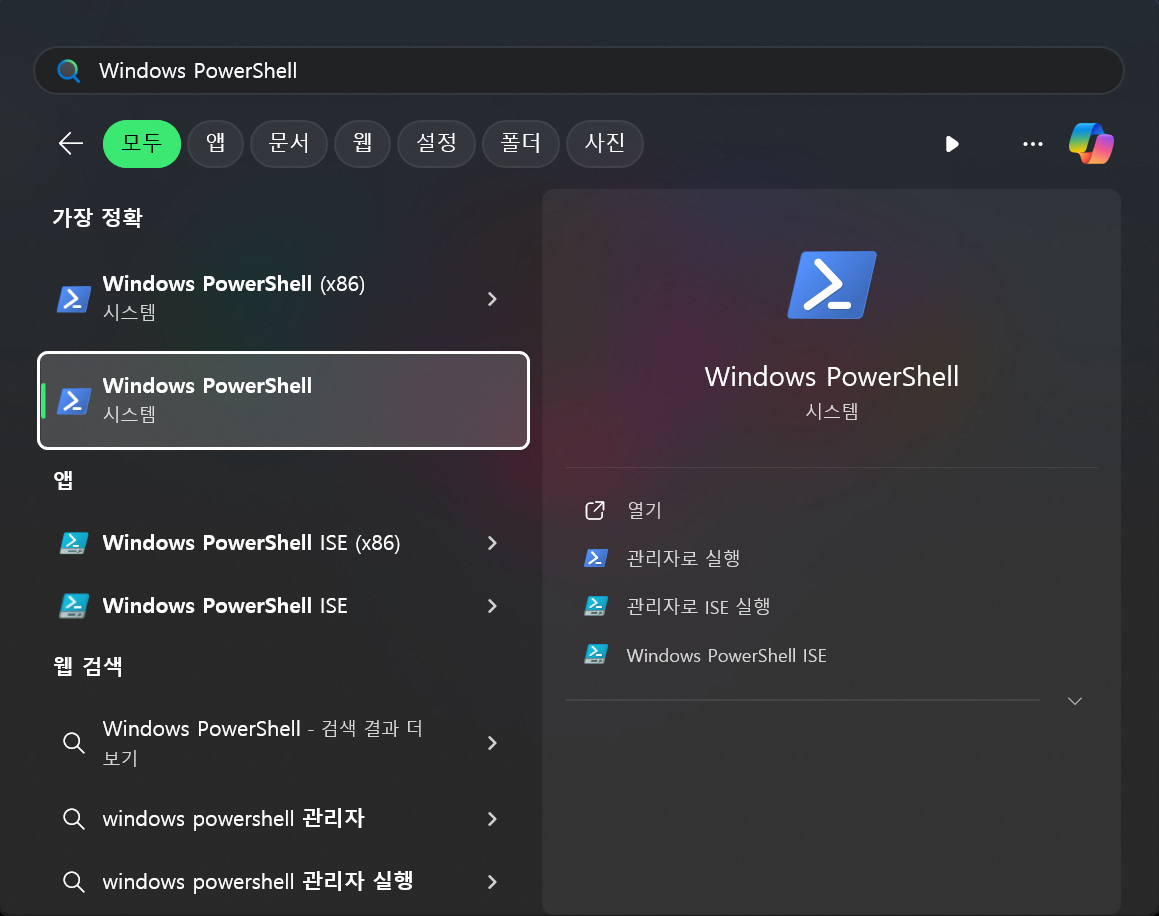Expand Windows PowerShell (x86) chevron
This screenshot has height=916, width=1159.
[x=492, y=299]
